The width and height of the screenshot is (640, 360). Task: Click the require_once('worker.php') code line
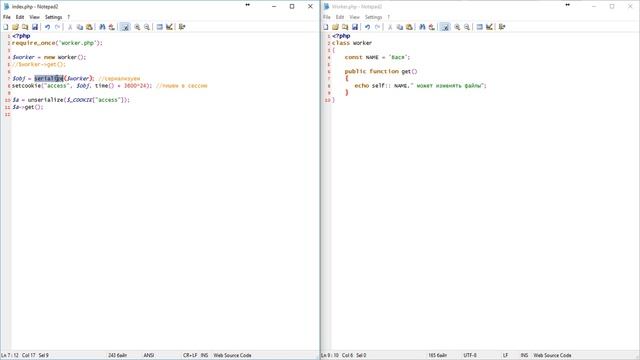click(x=58, y=43)
